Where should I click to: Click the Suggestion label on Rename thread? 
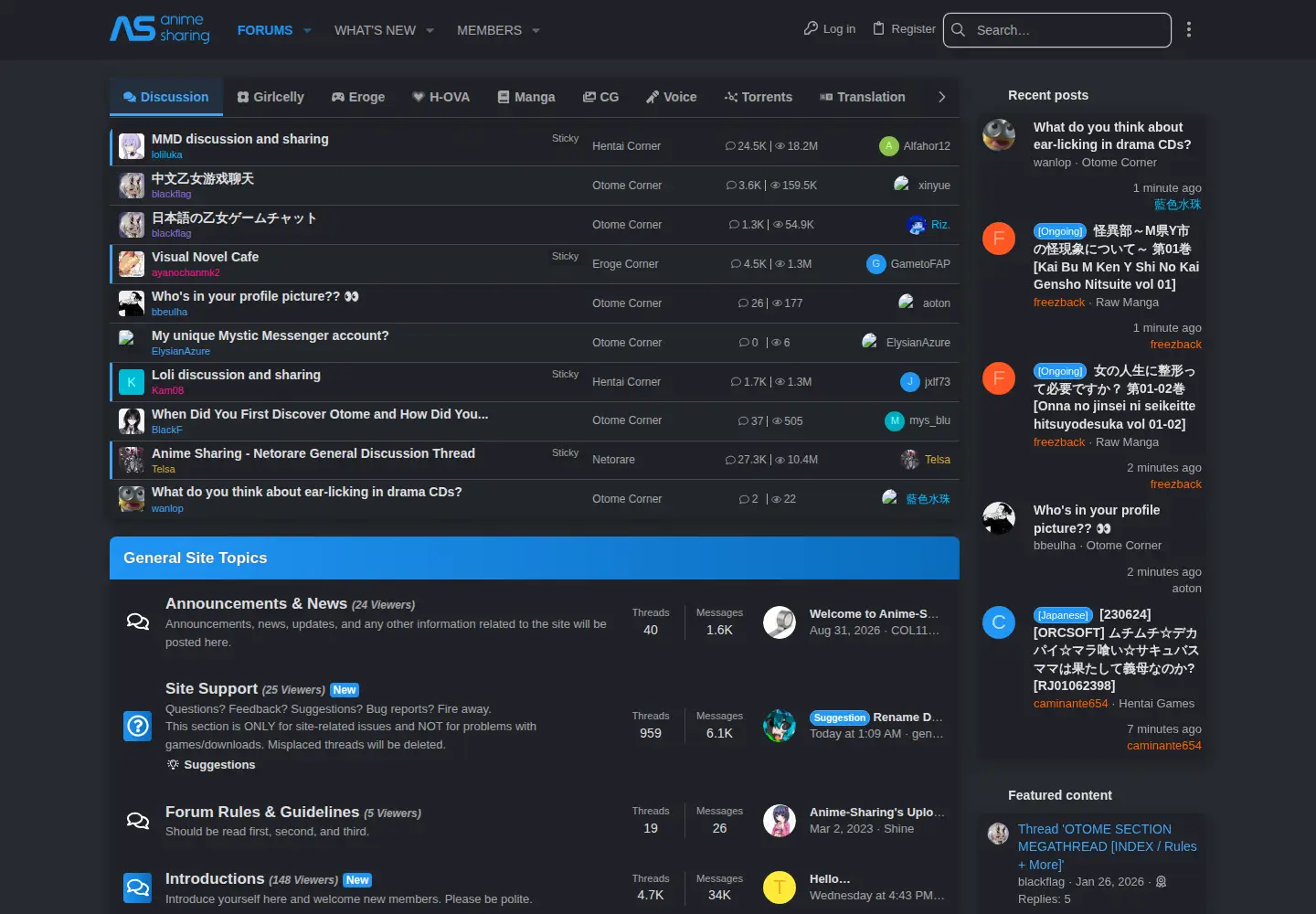pyautogui.click(x=840, y=718)
